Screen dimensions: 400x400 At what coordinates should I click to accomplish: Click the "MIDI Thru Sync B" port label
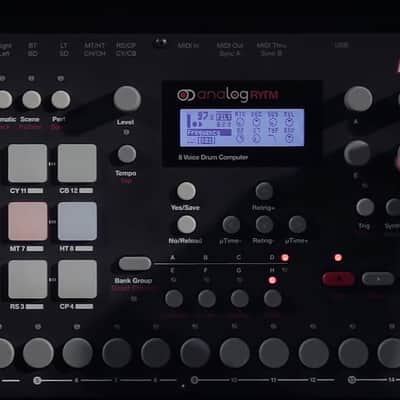271,49
